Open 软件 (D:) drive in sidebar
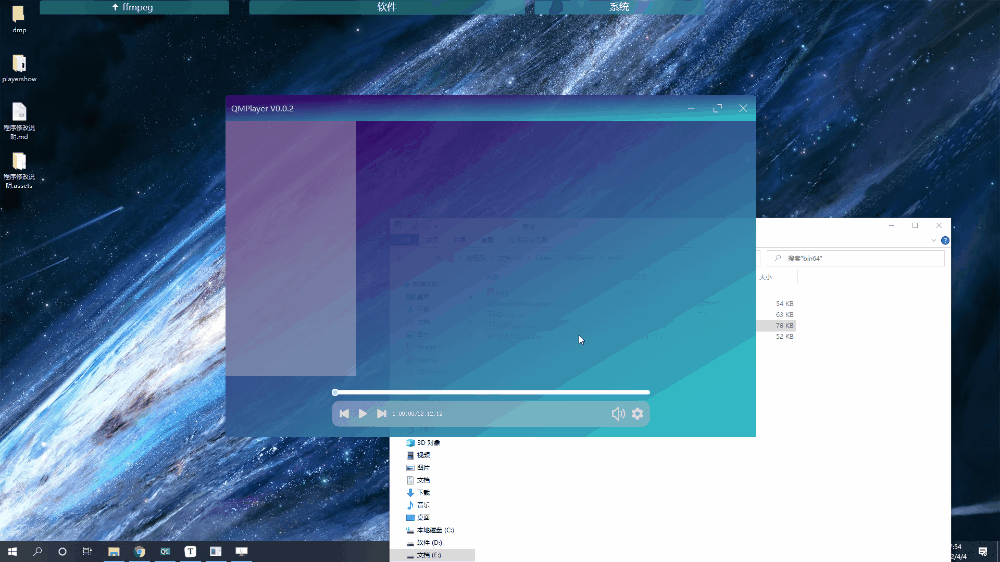 click(429, 543)
